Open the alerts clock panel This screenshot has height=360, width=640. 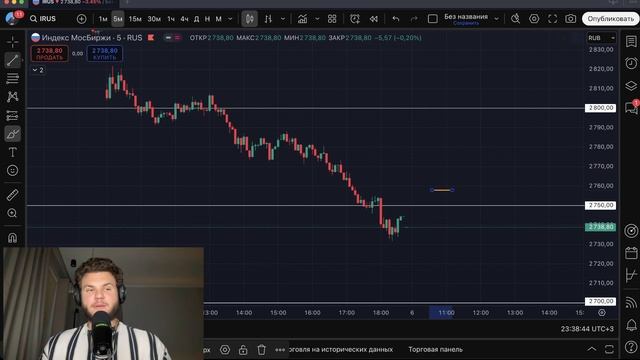pos(631,63)
